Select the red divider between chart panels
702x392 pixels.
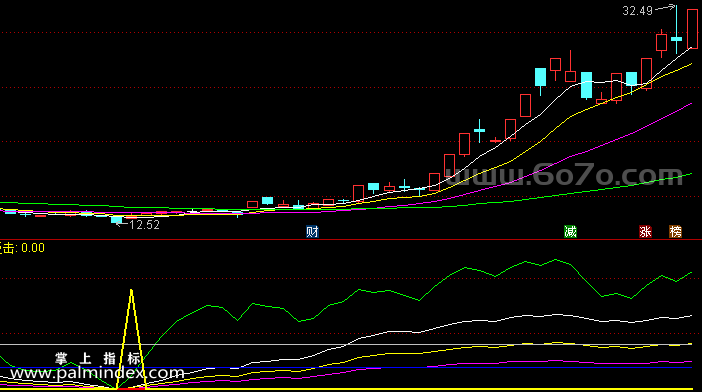(x=351, y=240)
